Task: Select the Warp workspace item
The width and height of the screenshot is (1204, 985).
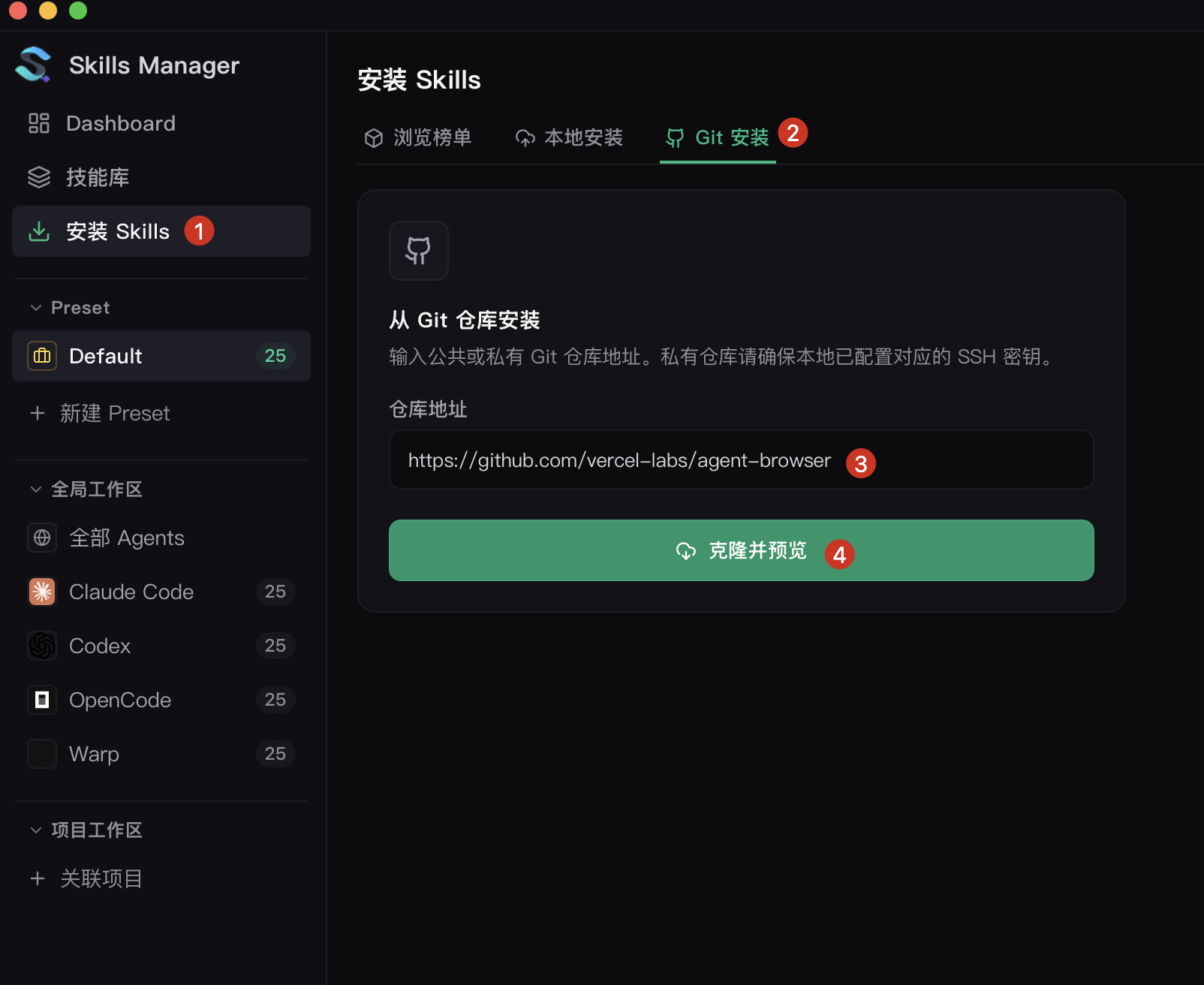Action: pos(161,754)
